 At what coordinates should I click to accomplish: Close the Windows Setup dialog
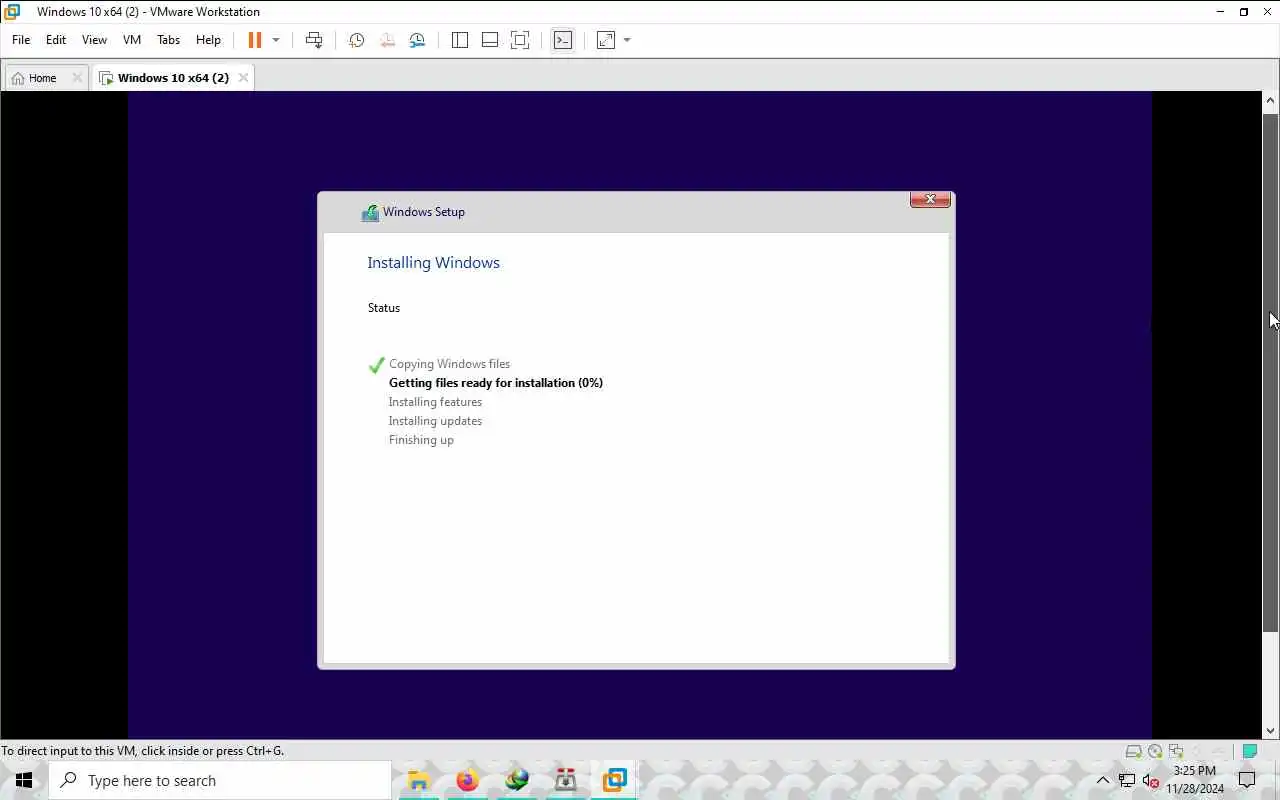[x=930, y=199]
